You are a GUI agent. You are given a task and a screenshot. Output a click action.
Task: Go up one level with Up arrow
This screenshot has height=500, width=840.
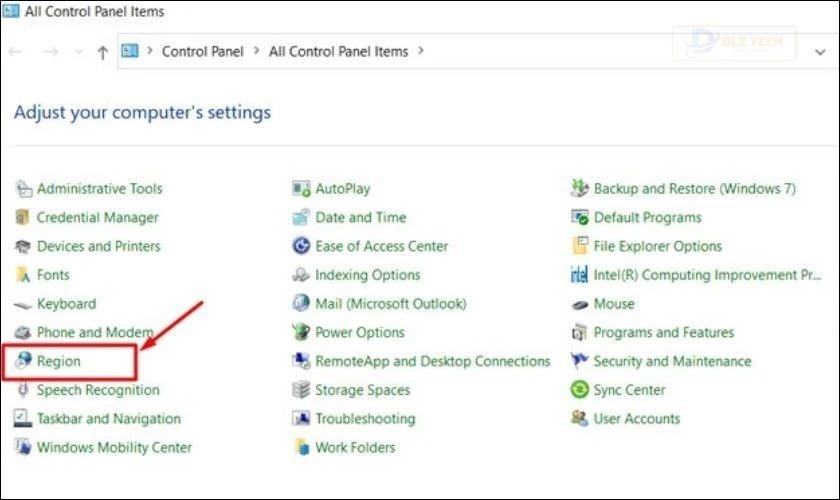pyautogui.click(x=102, y=52)
